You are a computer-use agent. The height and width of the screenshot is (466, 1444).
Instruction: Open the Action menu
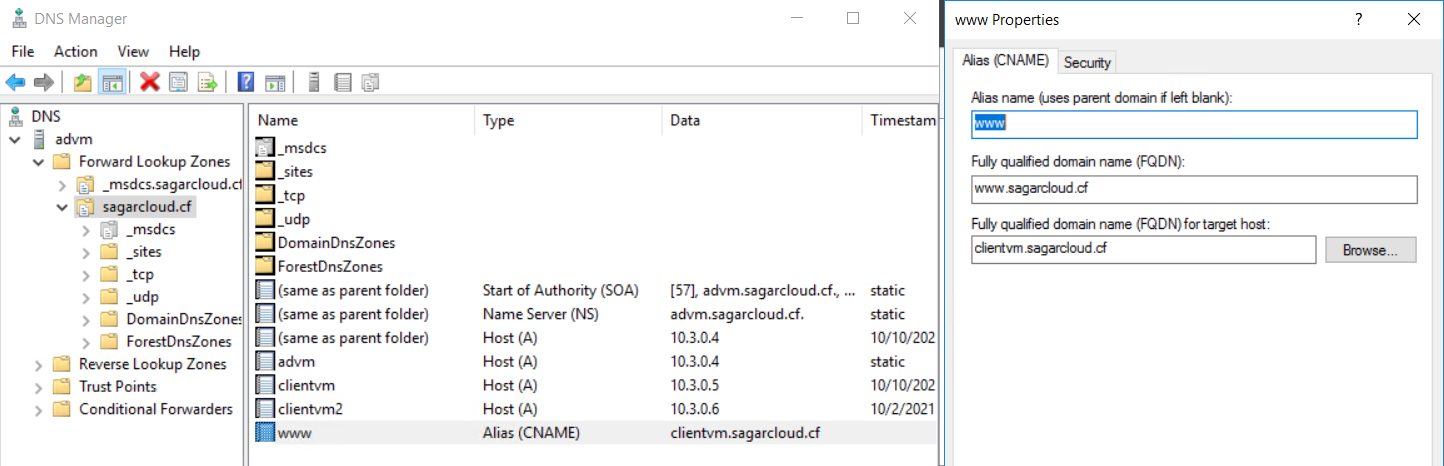coord(76,51)
